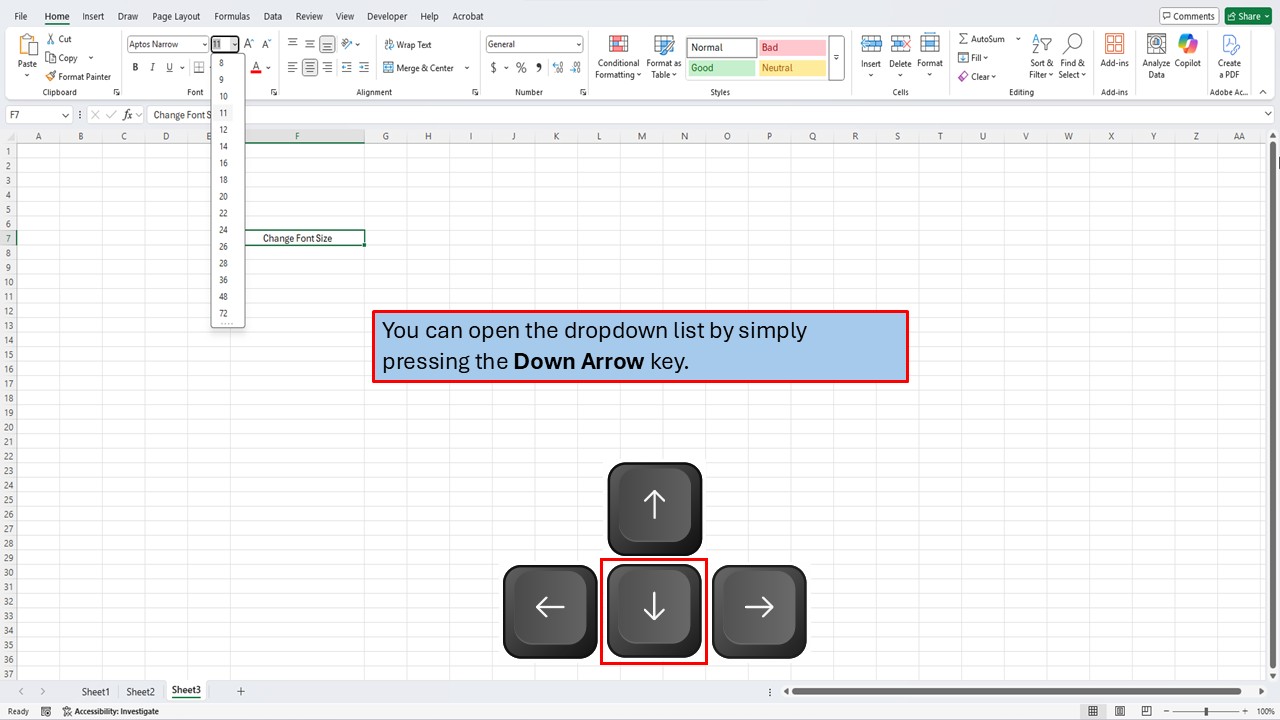This screenshot has height=720, width=1280.
Task: Toggle Bold formatting
Action: (x=135, y=68)
